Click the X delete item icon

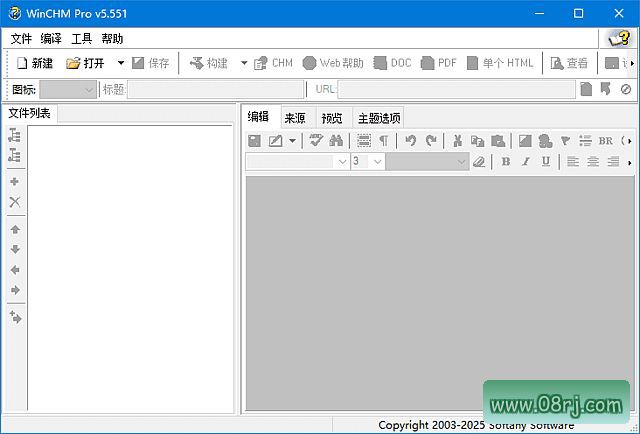15,202
